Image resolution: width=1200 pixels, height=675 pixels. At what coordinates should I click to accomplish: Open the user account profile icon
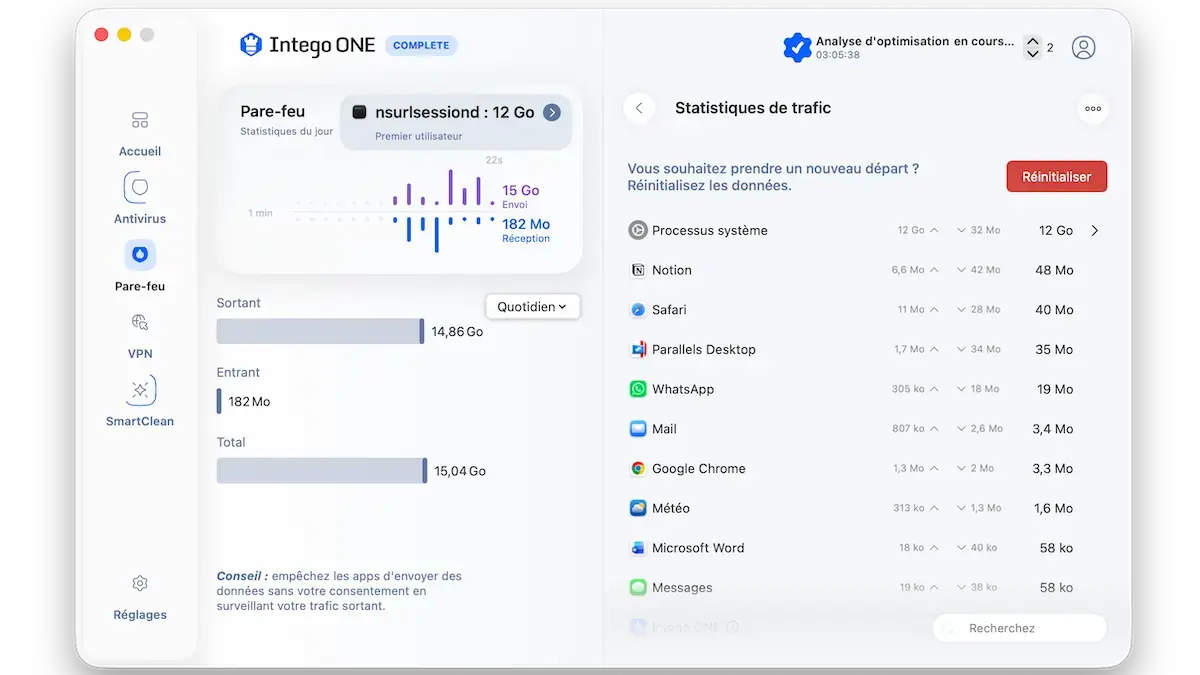click(1083, 47)
